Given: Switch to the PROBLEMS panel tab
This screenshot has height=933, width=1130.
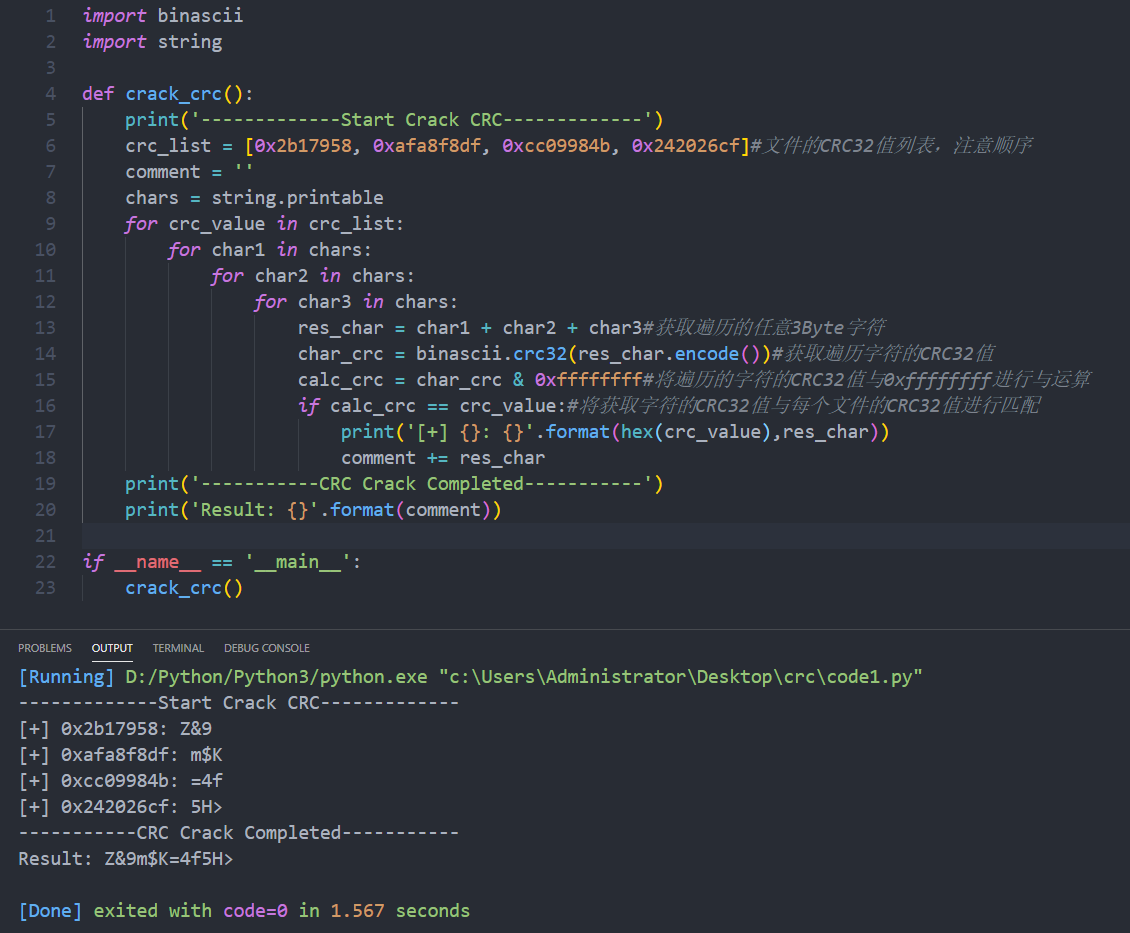Looking at the screenshot, I should pos(44,647).
